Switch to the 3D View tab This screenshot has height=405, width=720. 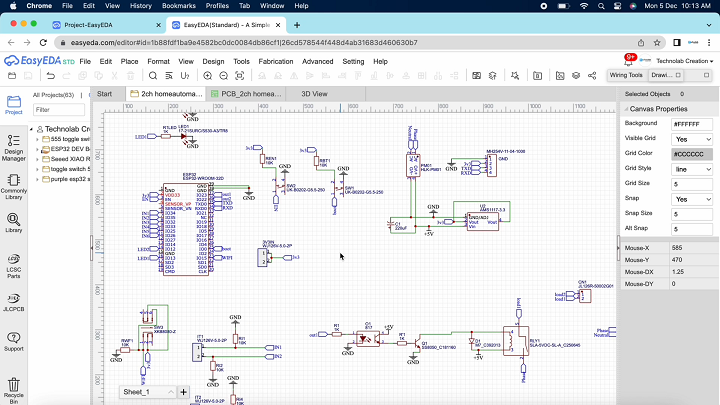point(315,94)
